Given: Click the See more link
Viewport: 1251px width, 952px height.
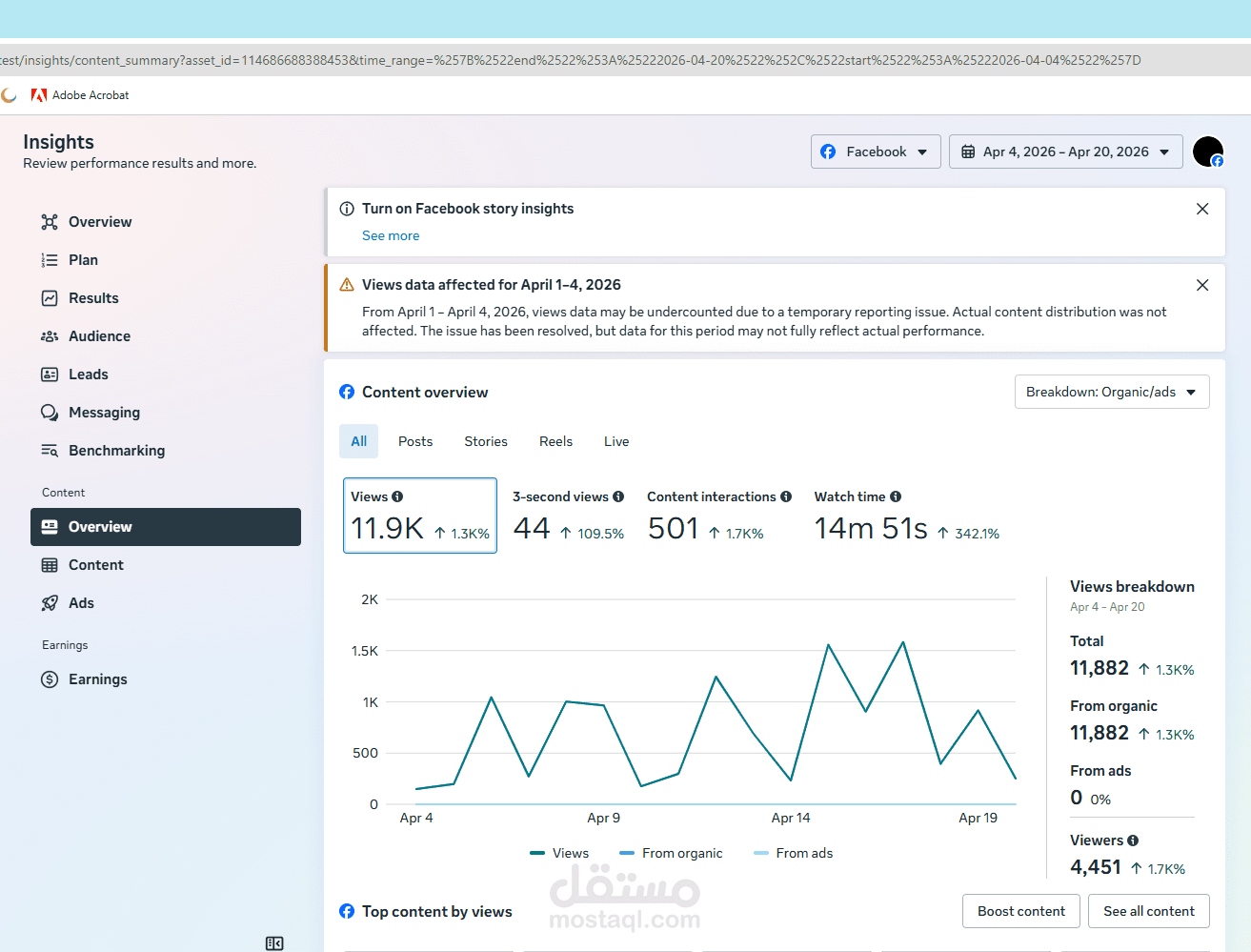Looking at the screenshot, I should (x=391, y=235).
